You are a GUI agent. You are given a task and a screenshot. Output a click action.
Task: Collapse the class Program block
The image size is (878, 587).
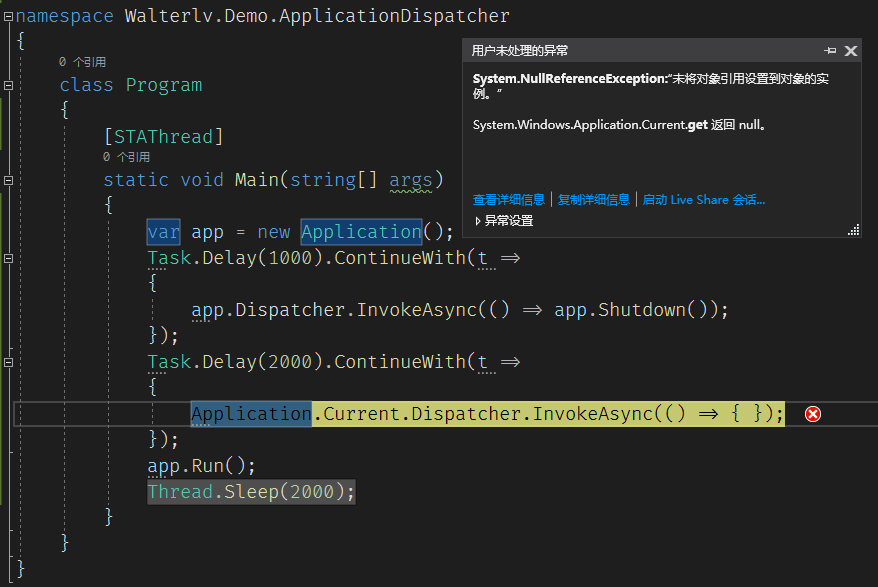[x=8, y=86]
